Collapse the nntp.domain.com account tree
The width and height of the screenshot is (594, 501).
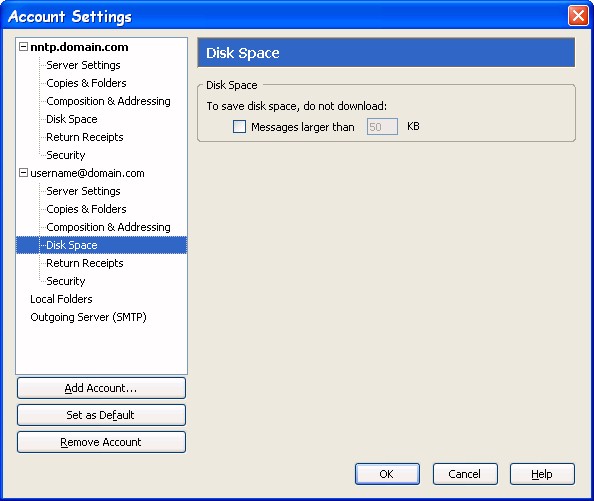point(23,47)
